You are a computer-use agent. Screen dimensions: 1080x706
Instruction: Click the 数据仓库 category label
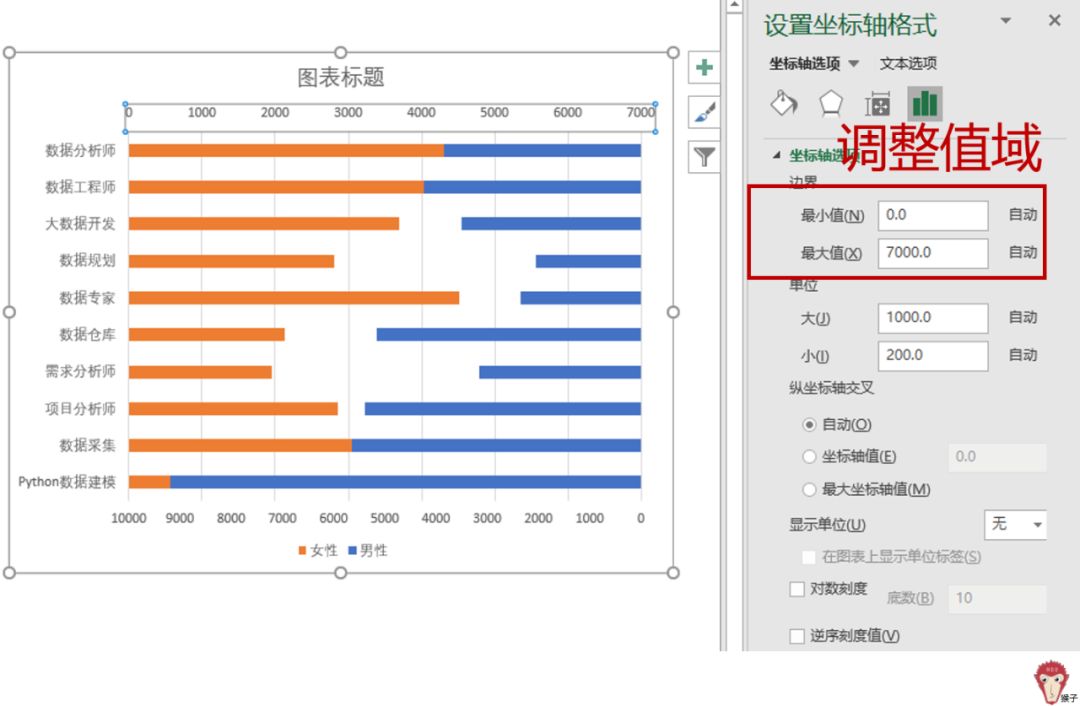pyautogui.click(x=87, y=335)
